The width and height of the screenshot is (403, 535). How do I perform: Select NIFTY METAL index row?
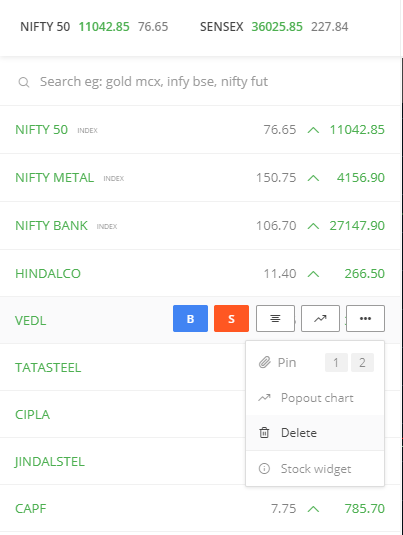click(200, 178)
